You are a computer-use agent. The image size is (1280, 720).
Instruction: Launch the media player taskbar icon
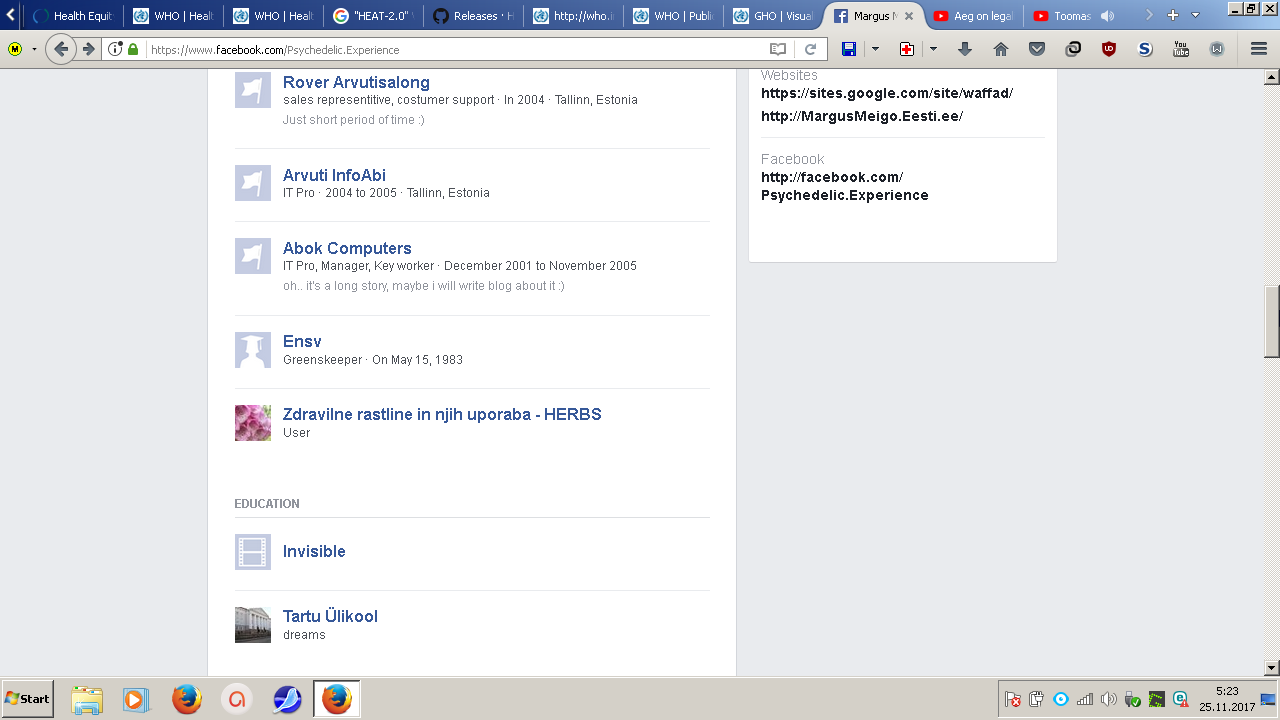(x=136, y=699)
